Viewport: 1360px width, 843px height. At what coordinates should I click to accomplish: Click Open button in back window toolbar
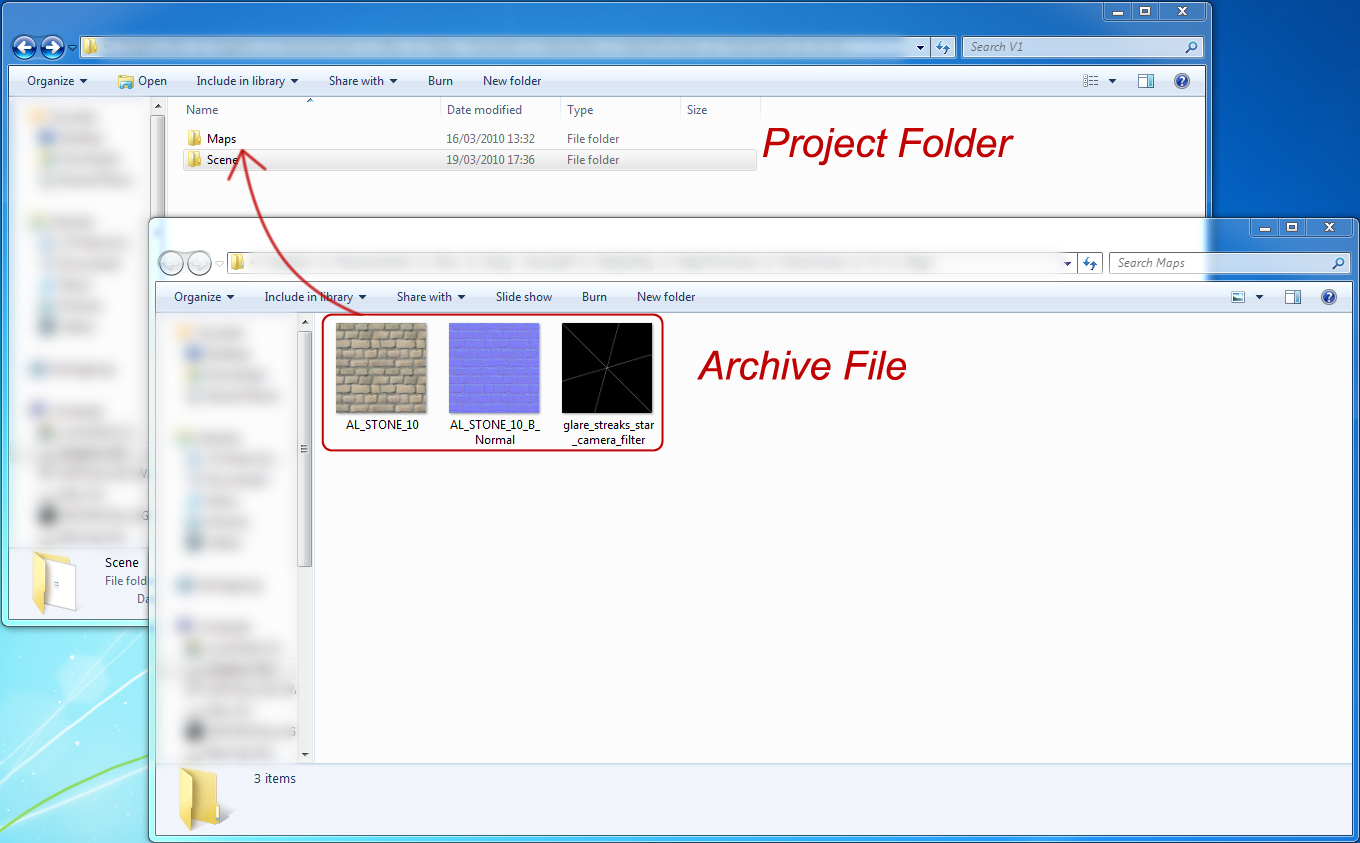[142, 81]
